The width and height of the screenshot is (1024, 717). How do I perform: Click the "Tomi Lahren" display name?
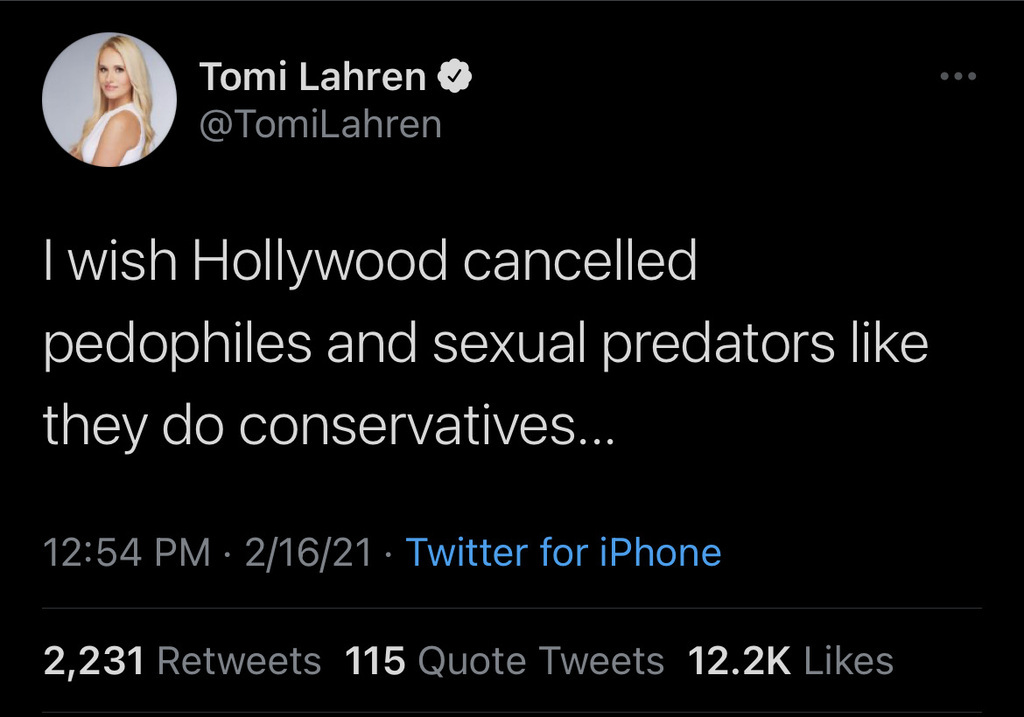312,76
